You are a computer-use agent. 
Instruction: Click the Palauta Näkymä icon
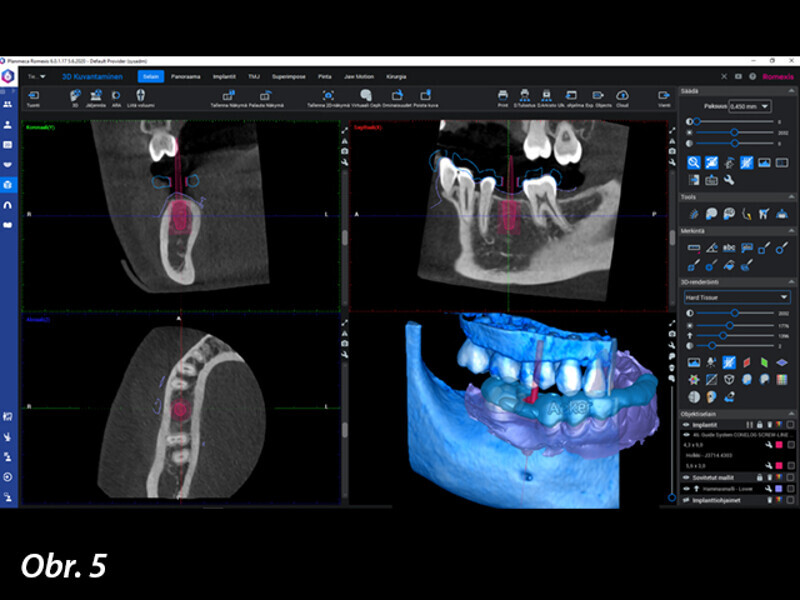coord(265,95)
